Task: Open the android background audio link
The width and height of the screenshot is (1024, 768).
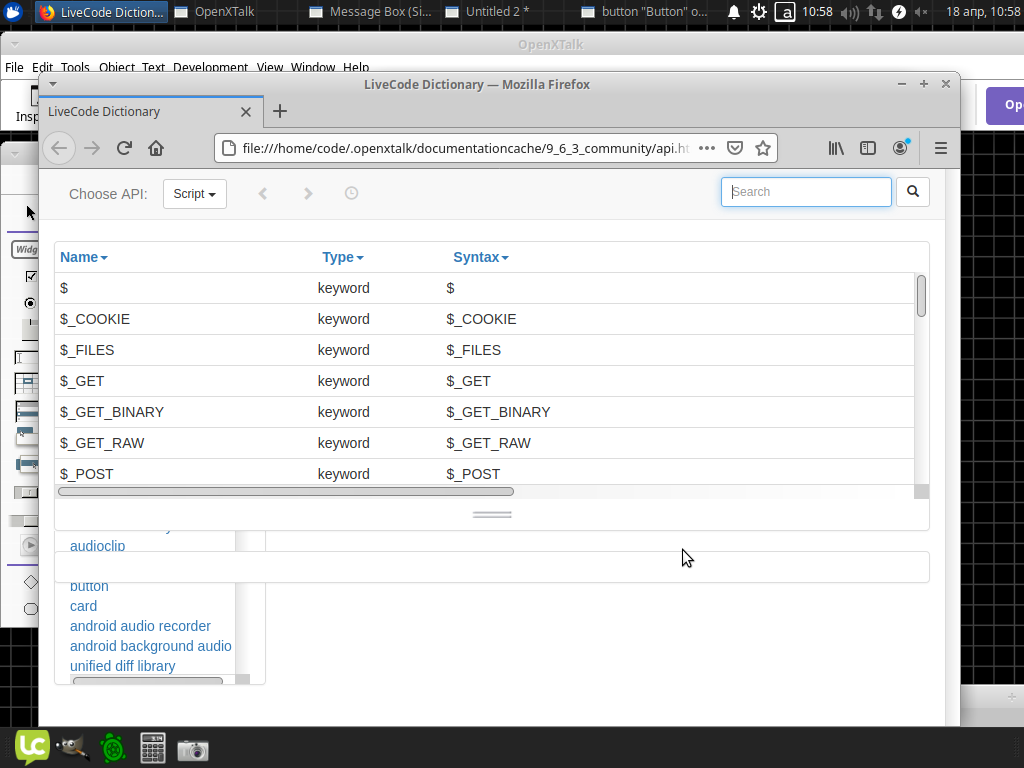Action: pos(150,646)
